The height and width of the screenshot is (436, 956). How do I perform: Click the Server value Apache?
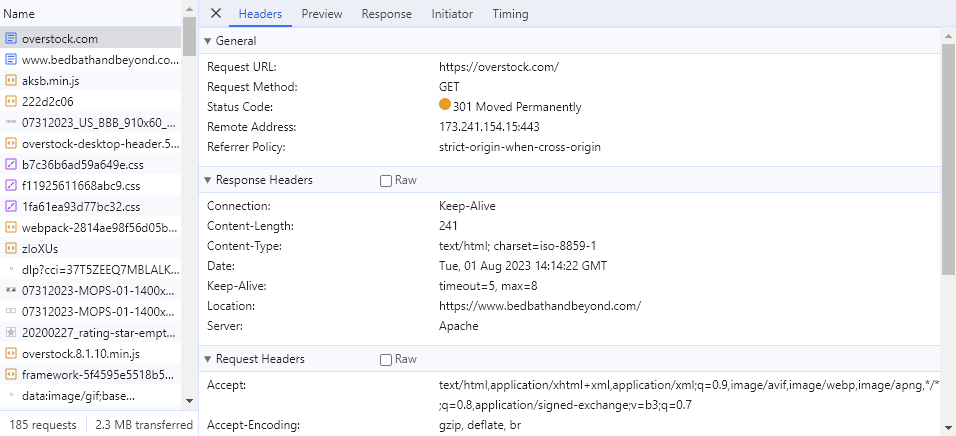[458, 326]
